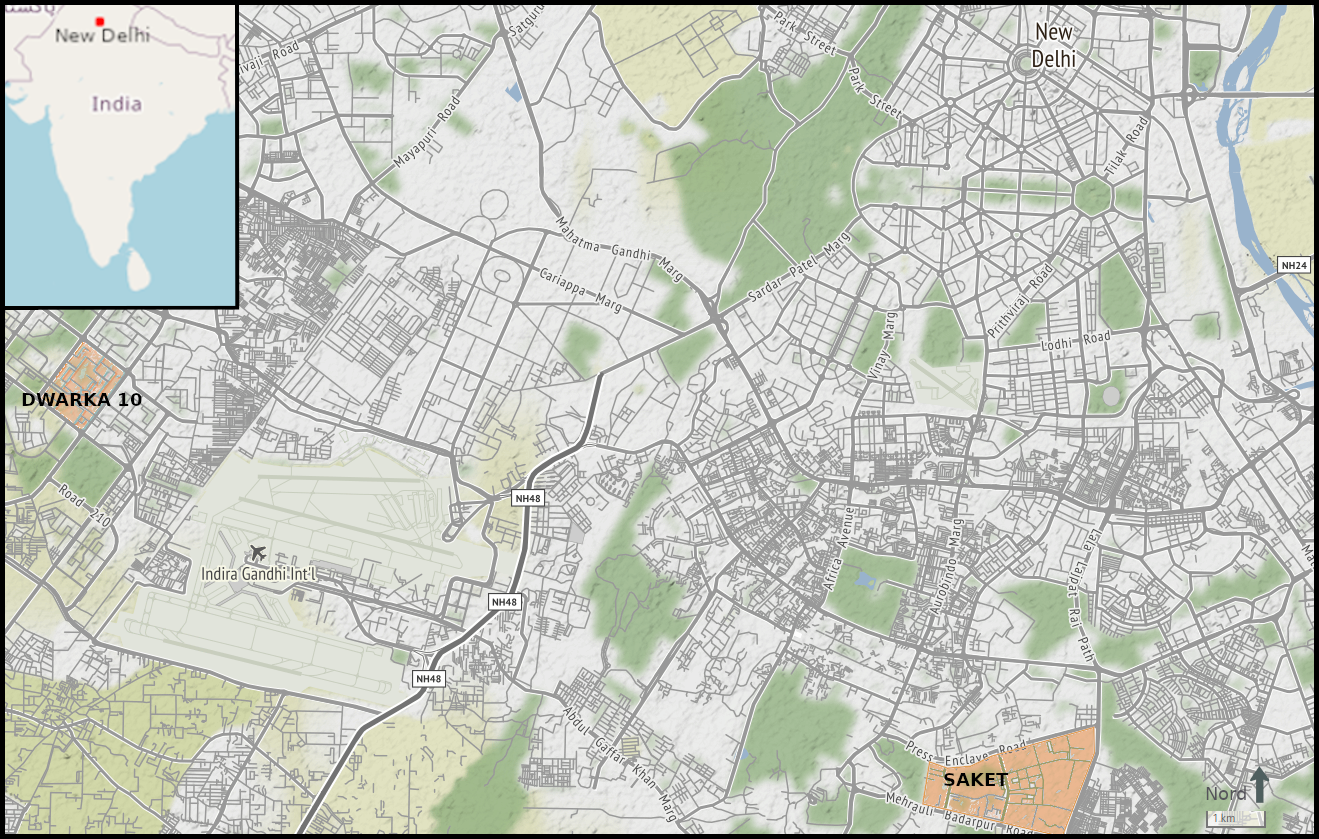This screenshot has height=839, width=1319.
Task: Click the NH24 highway shield
Action: (1294, 265)
